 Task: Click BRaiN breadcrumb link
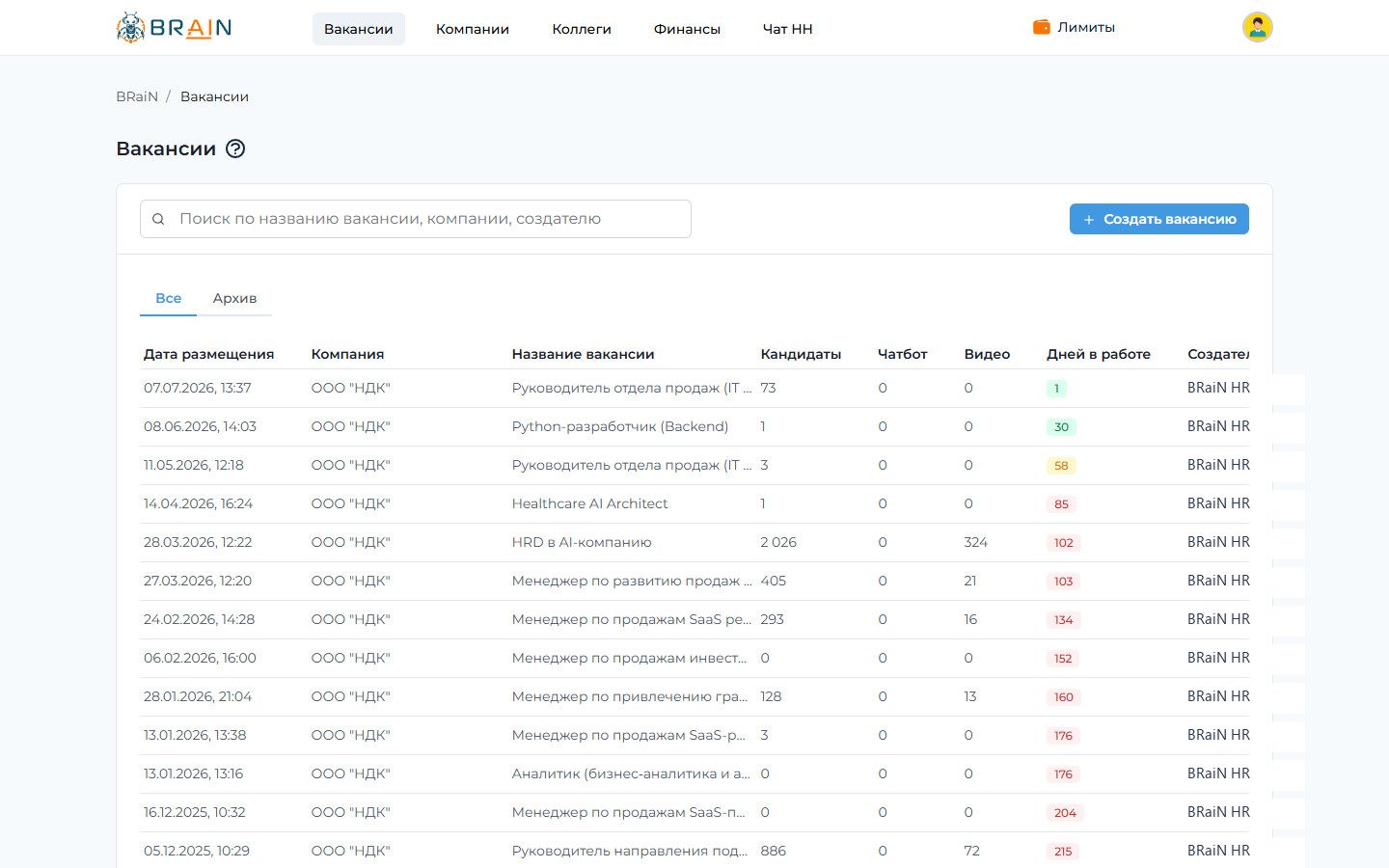[137, 96]
